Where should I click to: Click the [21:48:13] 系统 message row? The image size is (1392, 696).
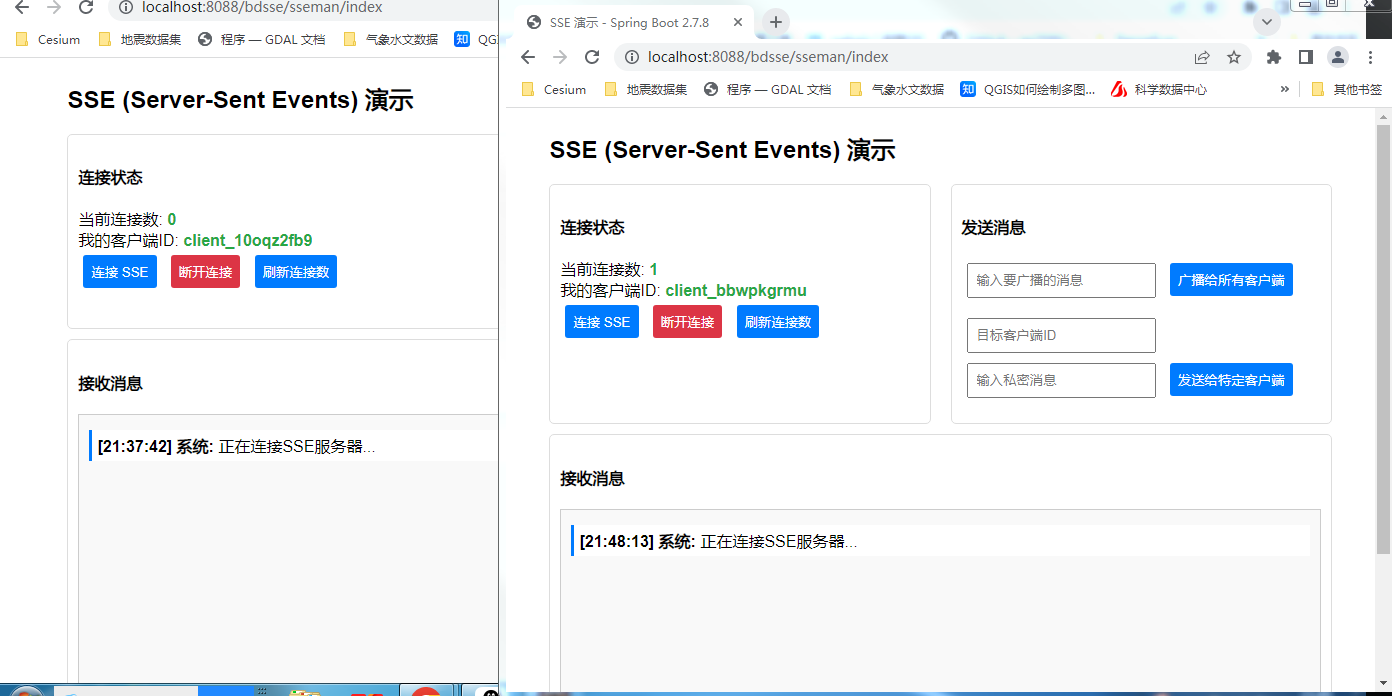point(940,541)
